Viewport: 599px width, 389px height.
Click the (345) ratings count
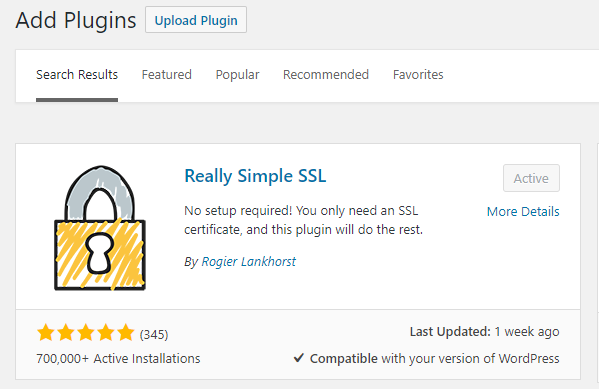154,334
